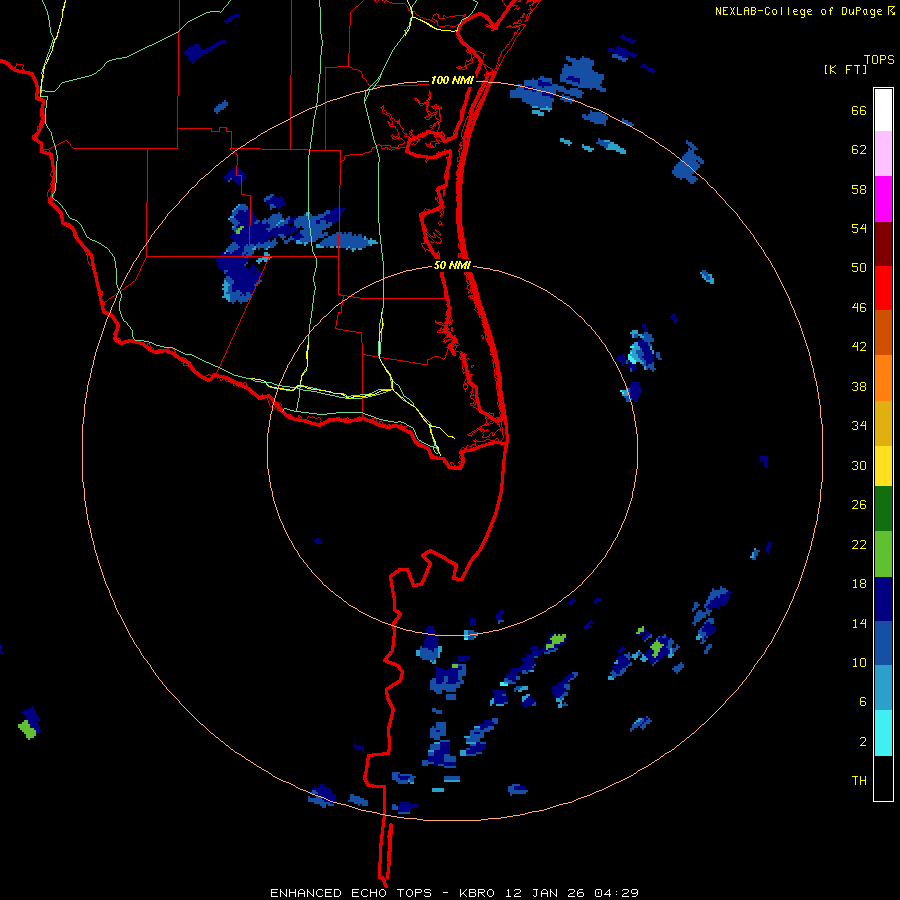Click the 'TOPS' legend title
The height and width of the screenshot is (900, 900).
point(879,59)
